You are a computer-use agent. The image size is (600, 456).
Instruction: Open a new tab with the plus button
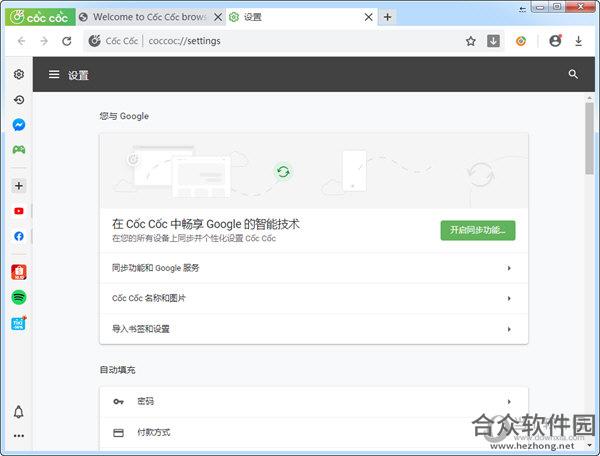387,17
